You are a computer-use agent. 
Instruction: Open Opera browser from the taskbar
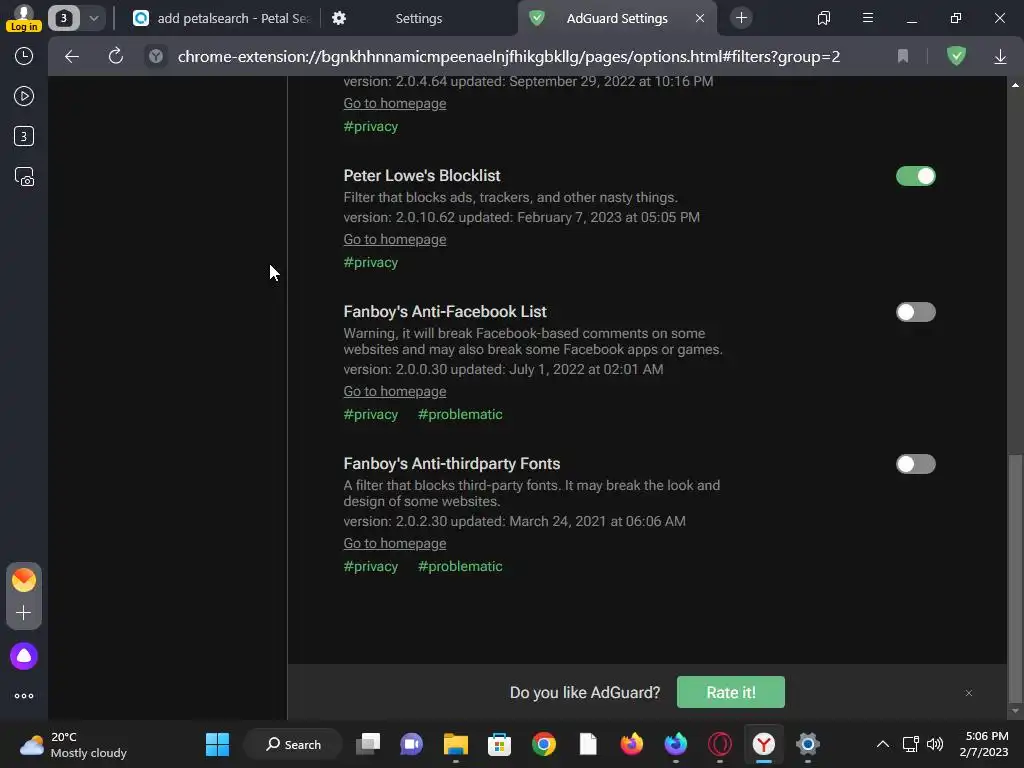pos(720,744)
